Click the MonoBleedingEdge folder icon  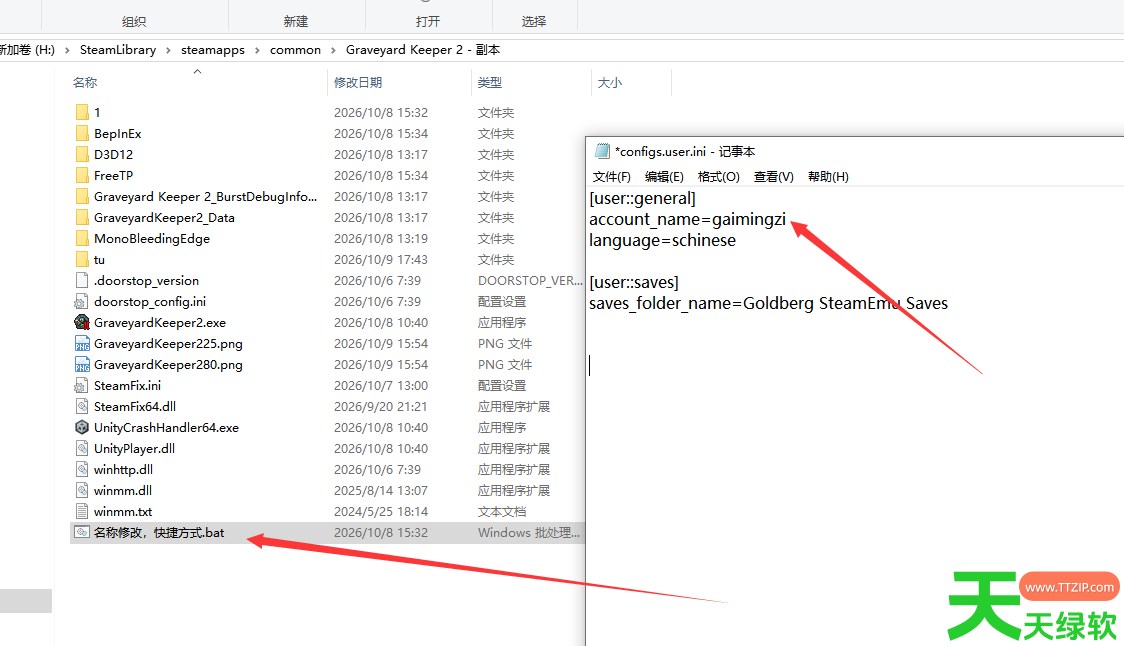pos(82,239)
